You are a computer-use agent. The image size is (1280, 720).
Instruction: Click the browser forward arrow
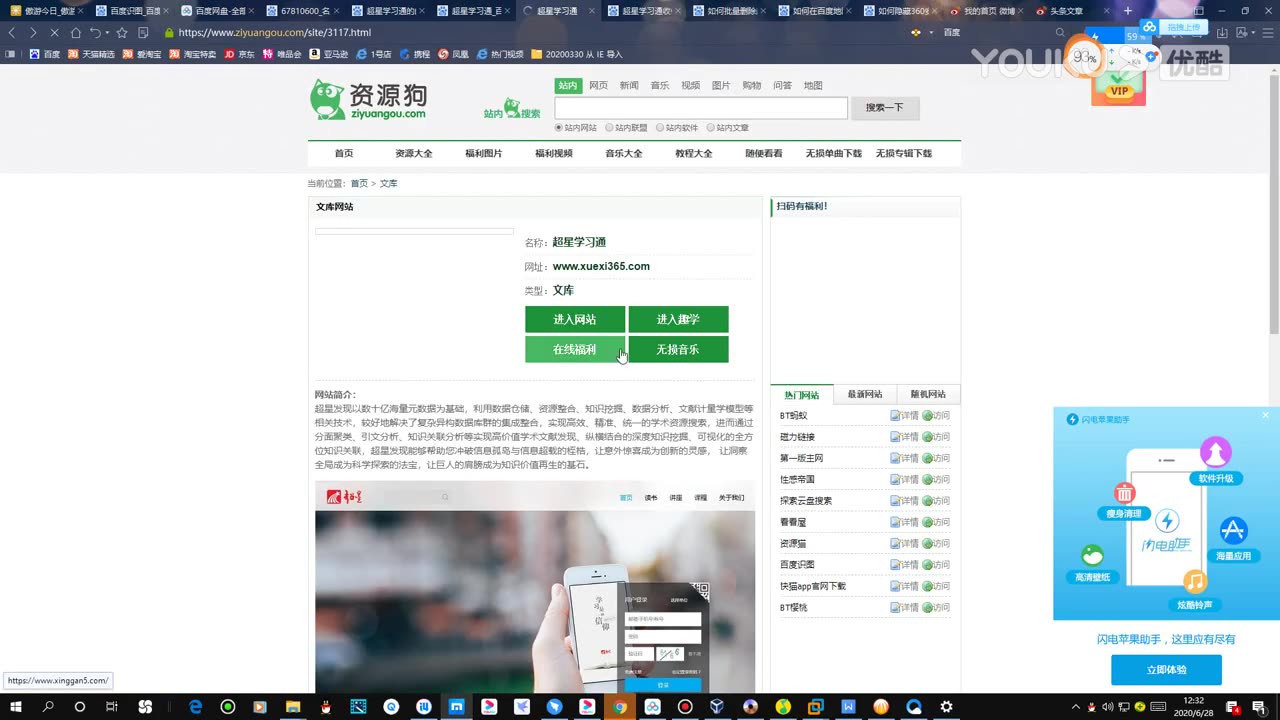point(33,32)
